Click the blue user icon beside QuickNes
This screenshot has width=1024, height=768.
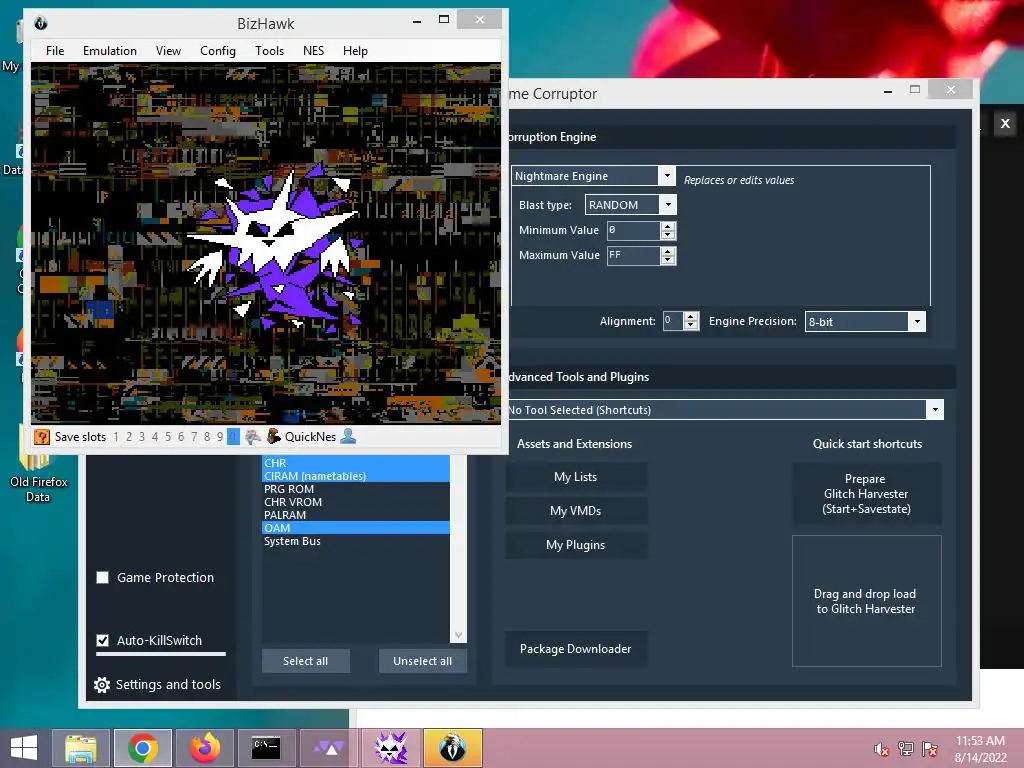[348, 436]
